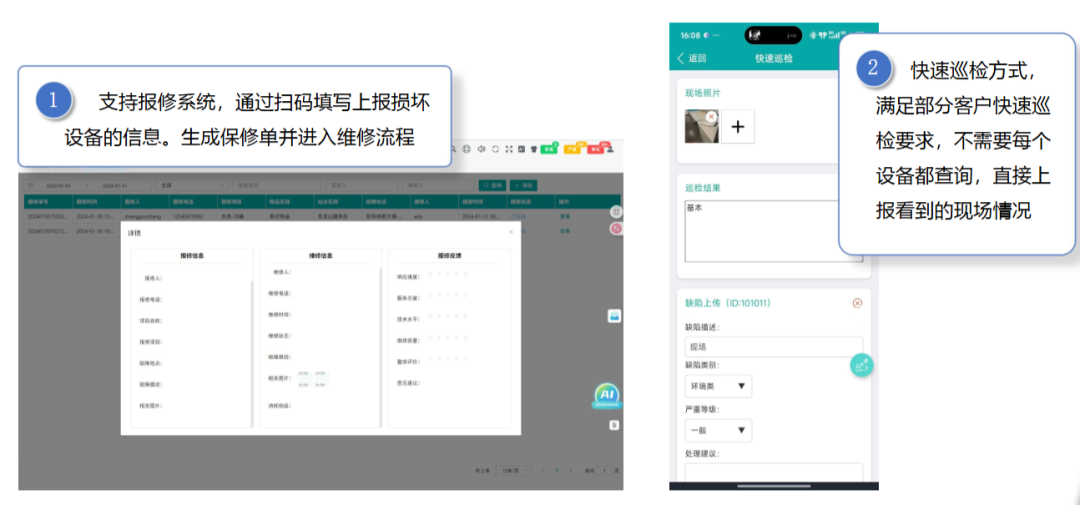Click the go-to-page input box
The image size is (1080, 505).
pyautogui.click(x=605, y=471)
